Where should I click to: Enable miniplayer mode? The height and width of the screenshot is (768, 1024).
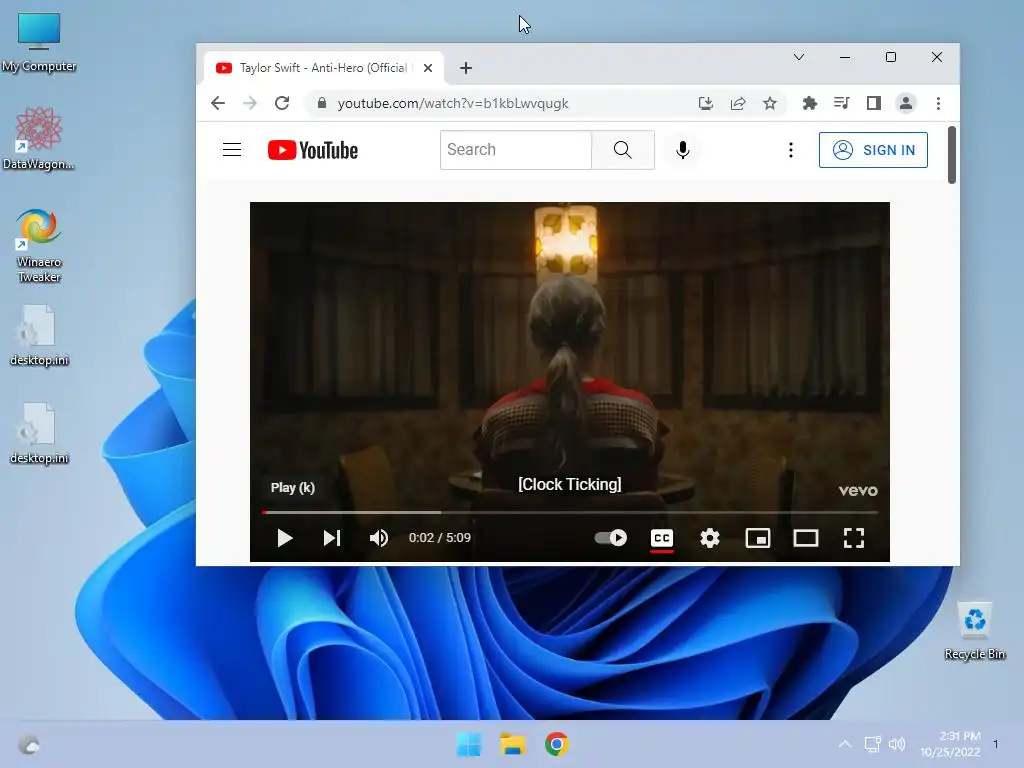[x=758, y=538]
